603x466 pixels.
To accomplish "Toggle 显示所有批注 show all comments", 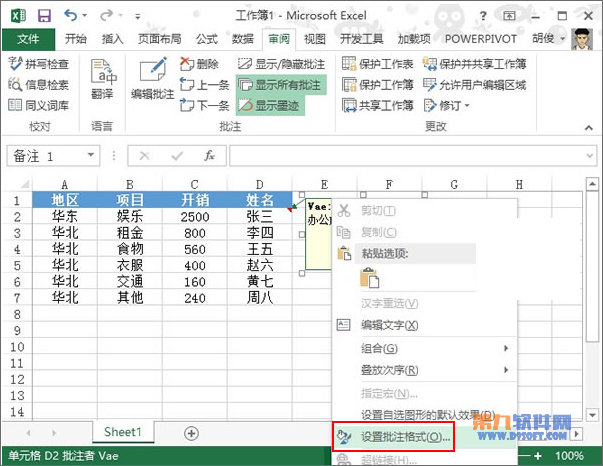I will click(281, 84).
